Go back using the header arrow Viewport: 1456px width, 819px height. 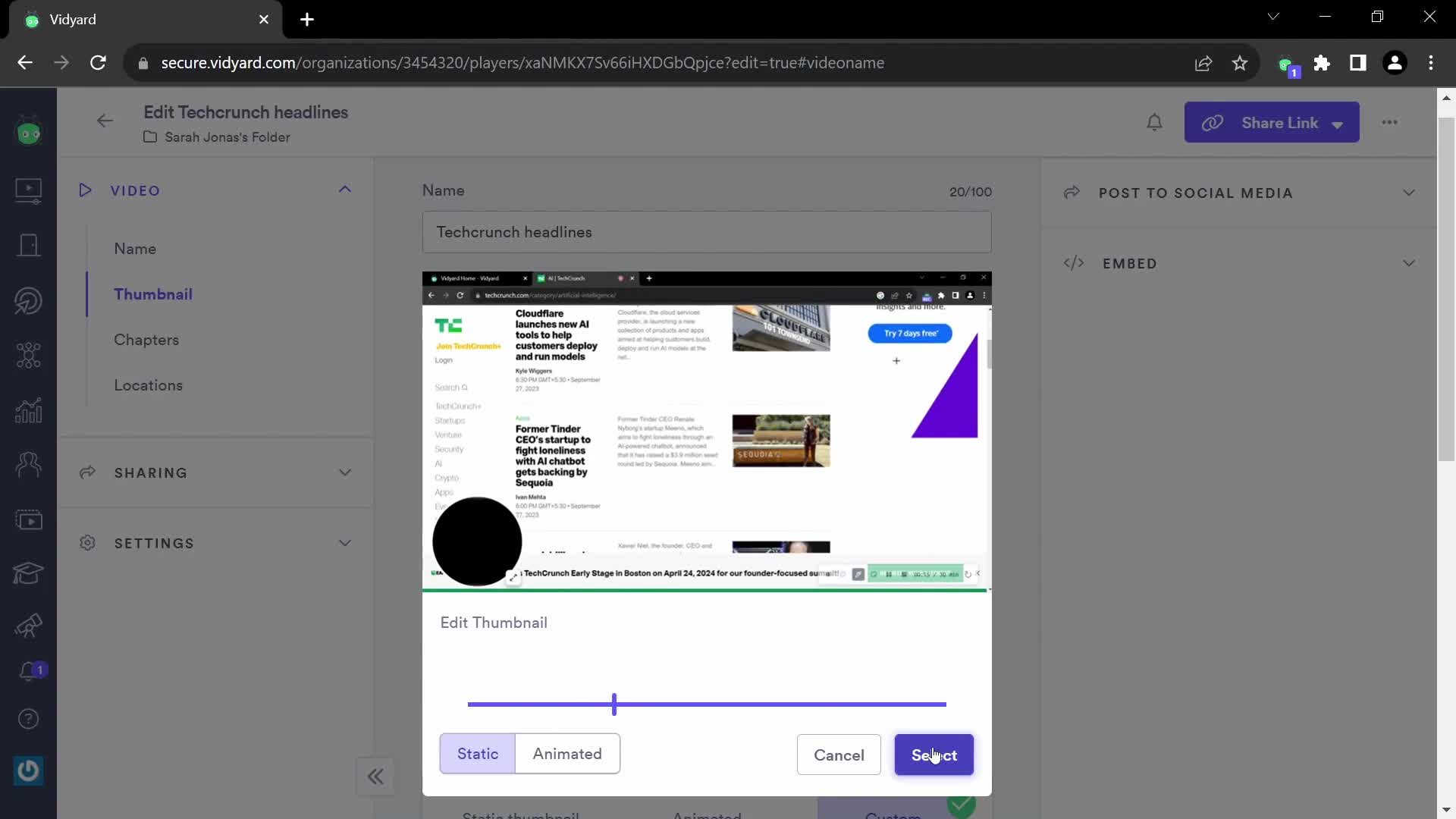coord(105,121)
